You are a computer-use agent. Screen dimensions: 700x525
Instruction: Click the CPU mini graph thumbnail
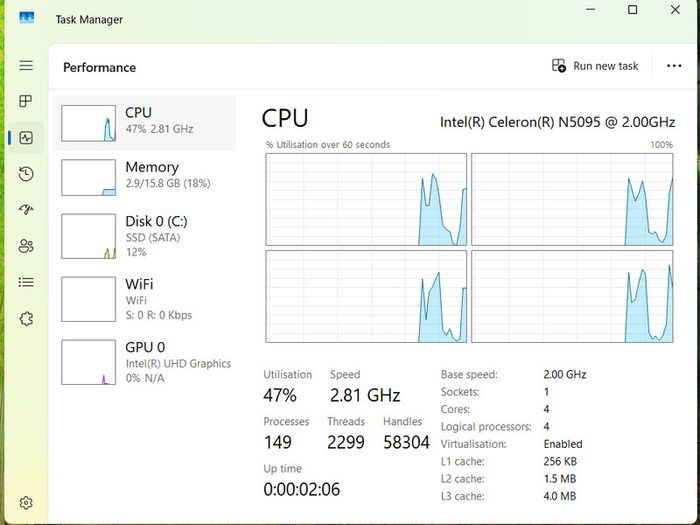[88, 123]
